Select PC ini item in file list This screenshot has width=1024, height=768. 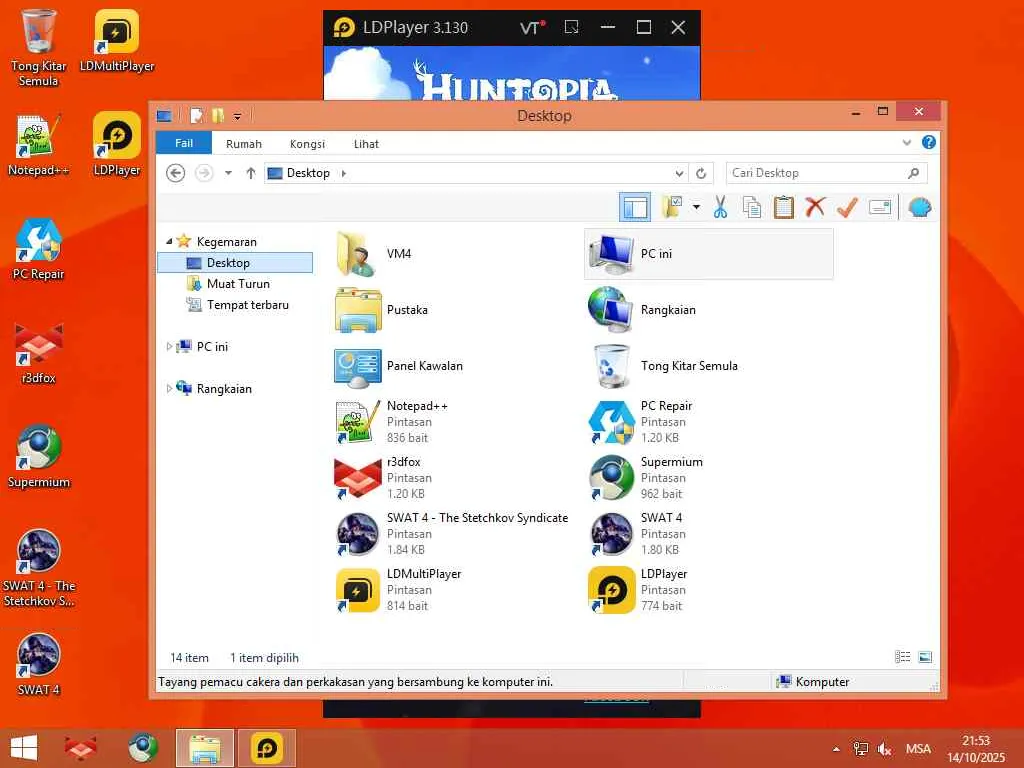(x=709, y=254)
